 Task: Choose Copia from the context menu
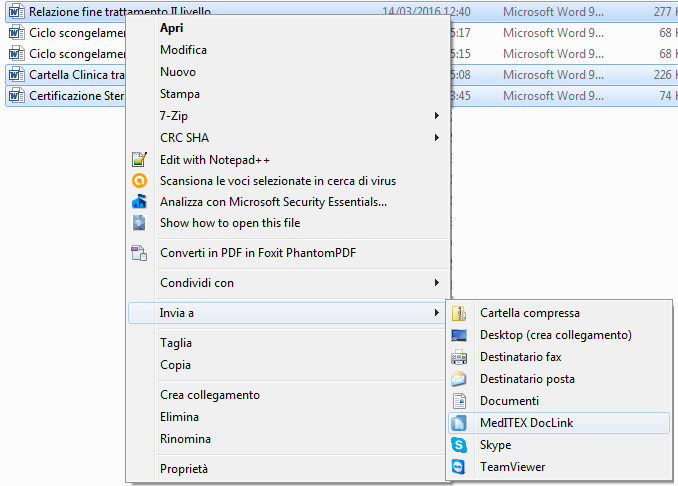pos(175,365)
